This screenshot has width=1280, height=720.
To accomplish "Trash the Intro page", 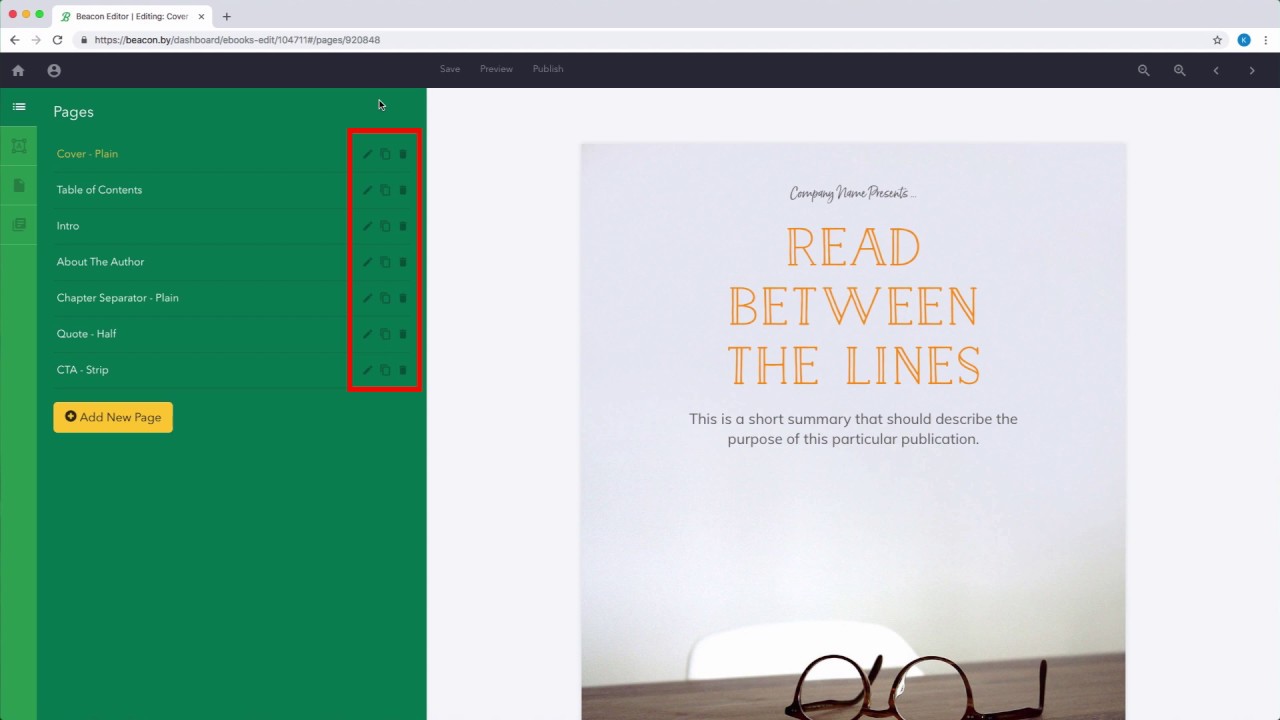I will (403, 226).
